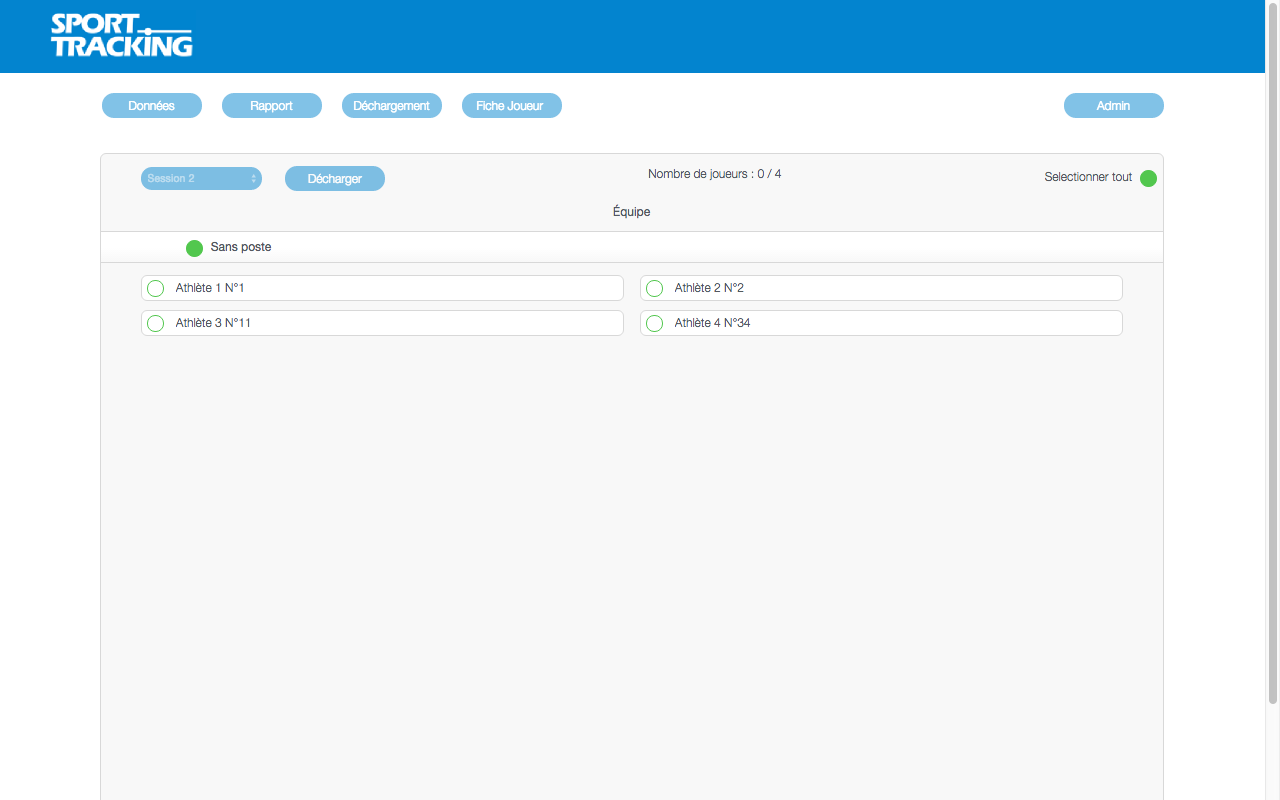Select the Athlète 1 N°1 circle
This screenshot has width=1280, height=800.
tap(155, 289)
